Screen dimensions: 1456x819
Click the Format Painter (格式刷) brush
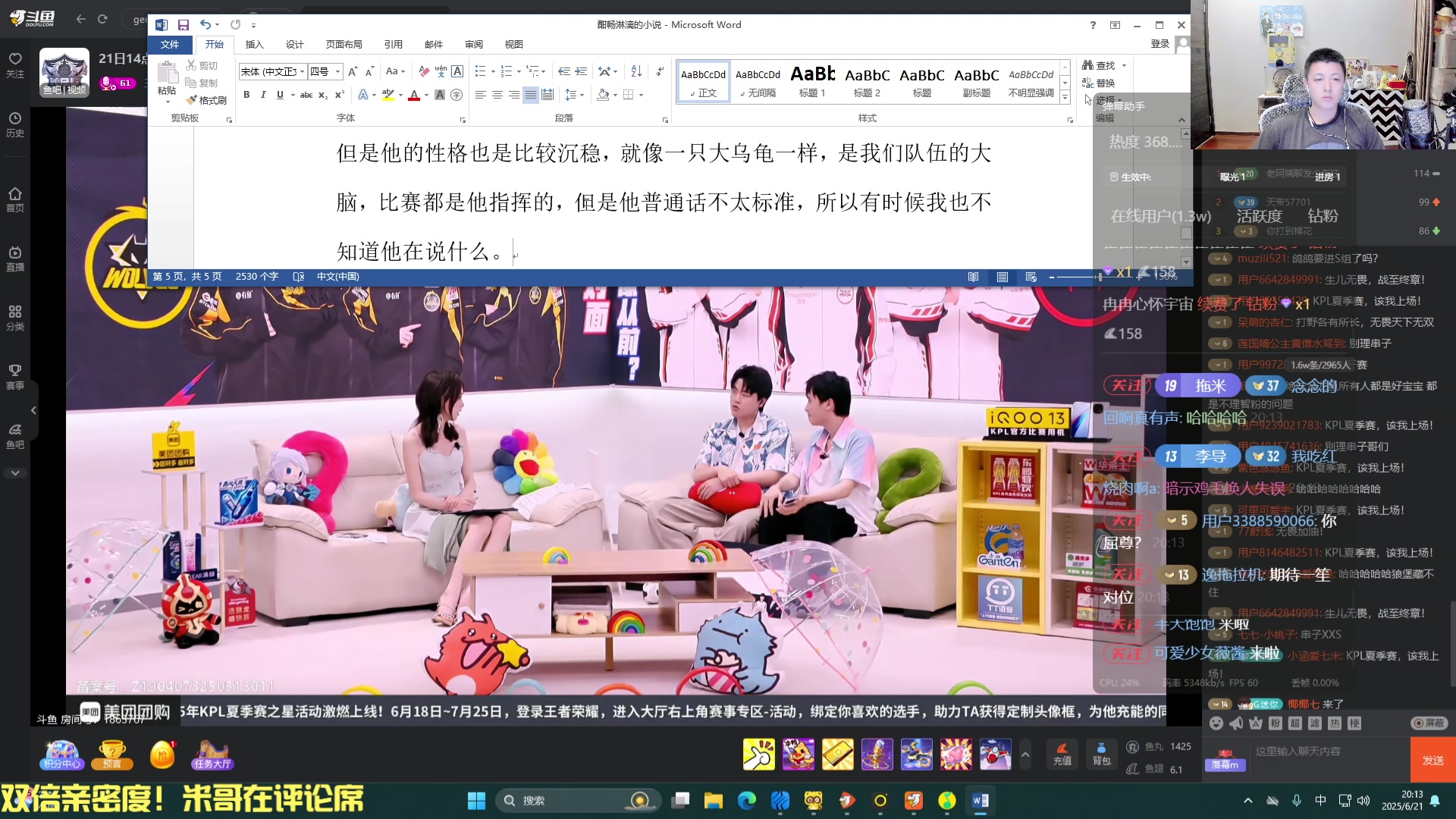tap(206, 100)
